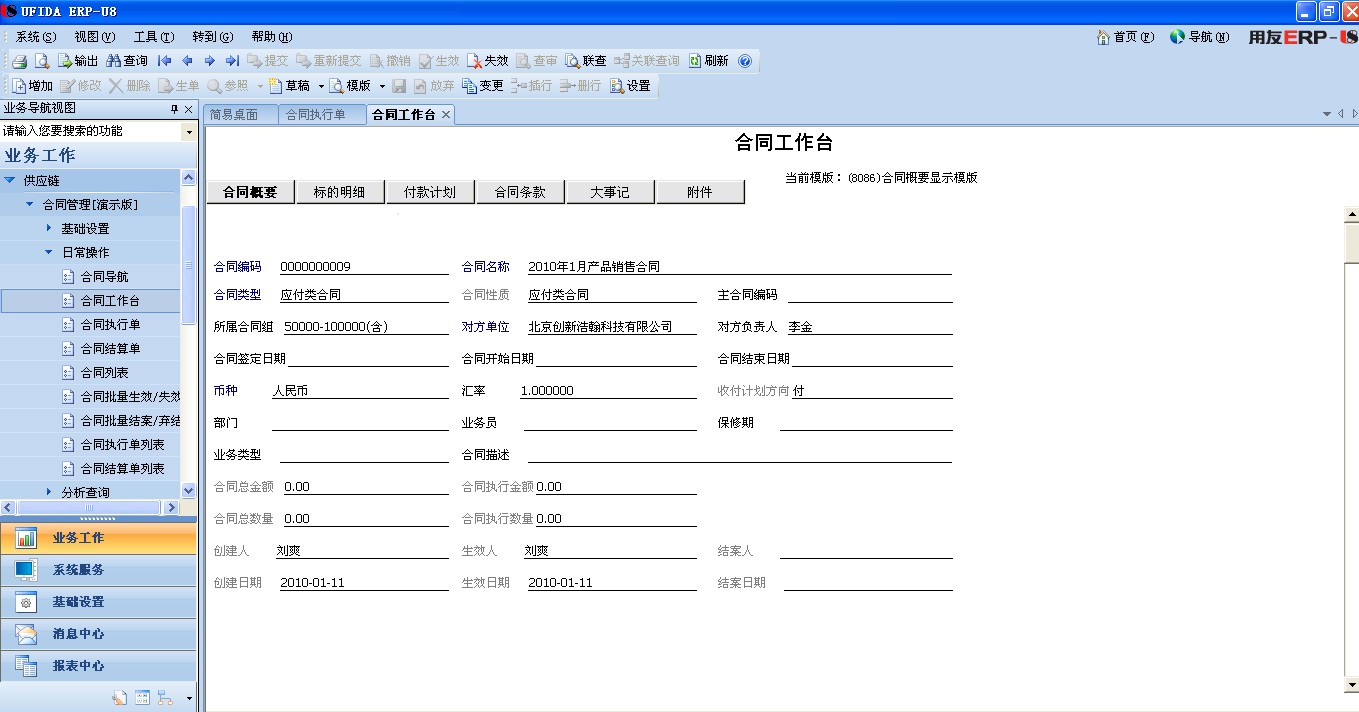Select the 标的明细 form tab
The image size is (1359, 712).
click(340, 193)
